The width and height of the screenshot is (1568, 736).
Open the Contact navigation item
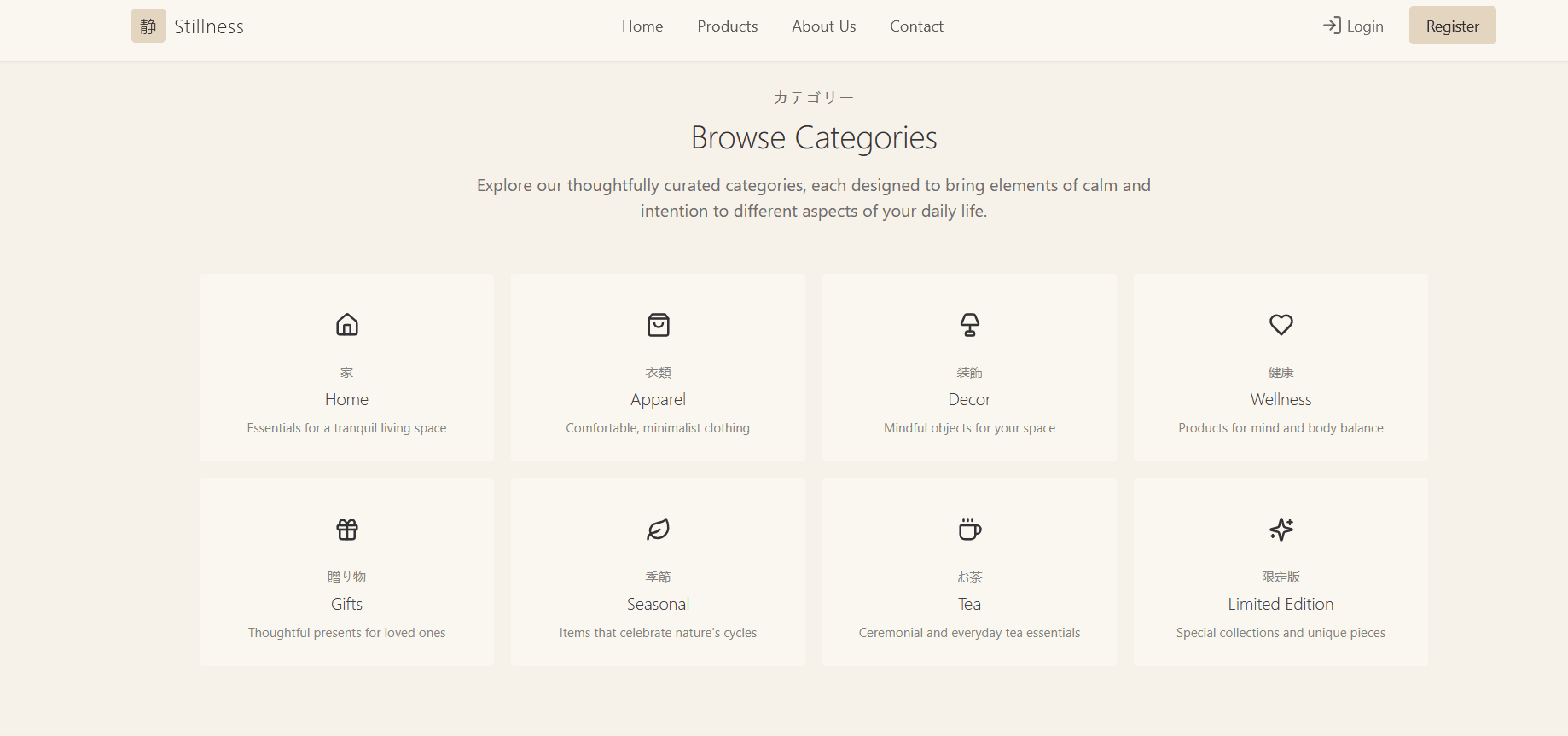[917, 26]
